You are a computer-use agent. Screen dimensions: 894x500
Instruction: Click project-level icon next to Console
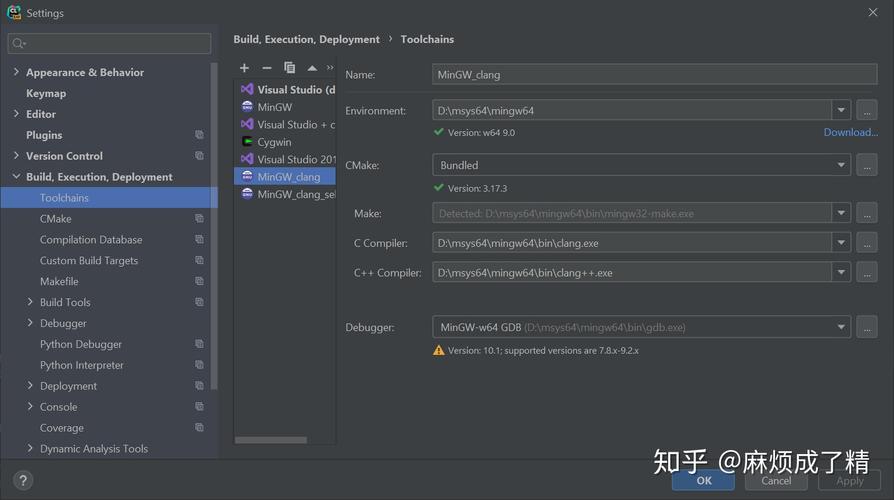coord(199,406)
